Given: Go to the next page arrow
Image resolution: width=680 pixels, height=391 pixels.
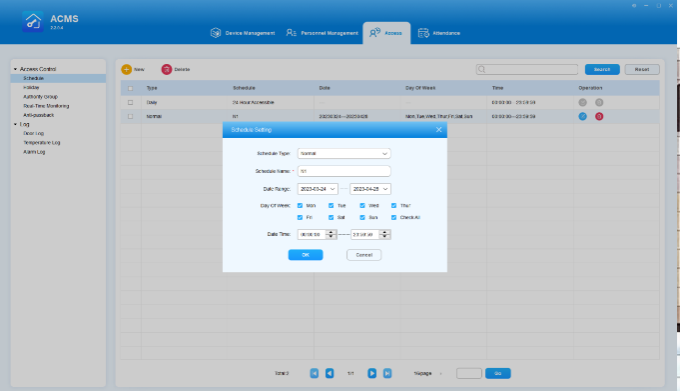Looking at the screenshot, I should click(x=372, y=373).
